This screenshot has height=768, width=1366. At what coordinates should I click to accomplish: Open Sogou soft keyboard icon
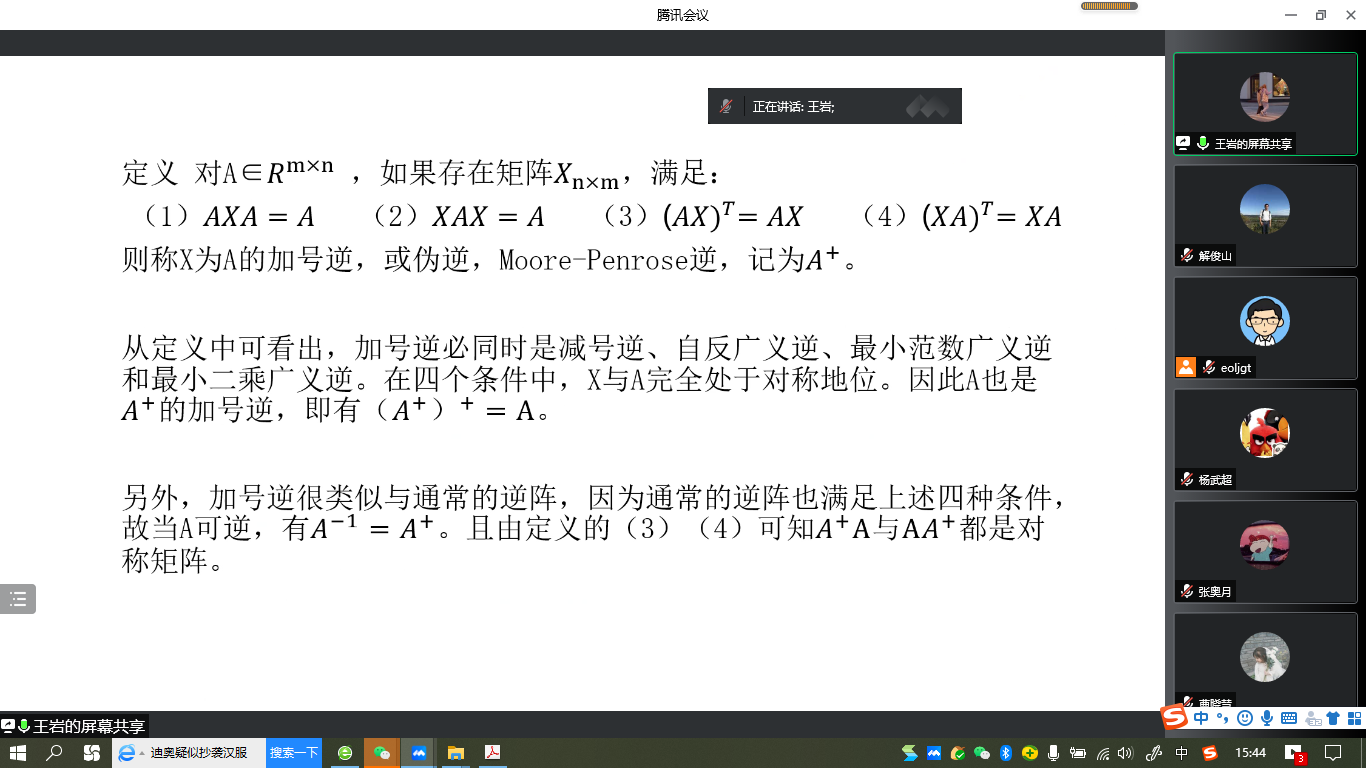[x=1289, y=718]
